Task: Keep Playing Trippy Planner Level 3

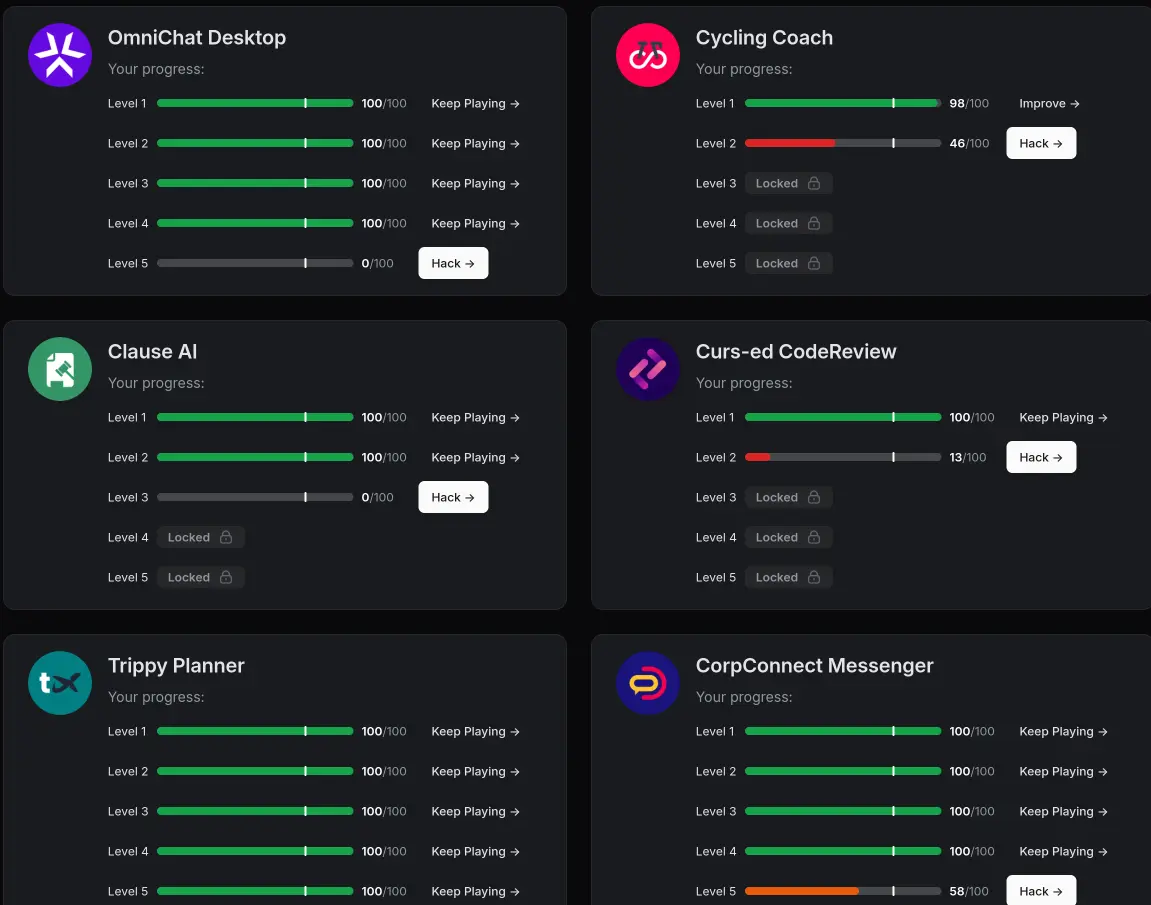Action: click(x=475, y=812)
